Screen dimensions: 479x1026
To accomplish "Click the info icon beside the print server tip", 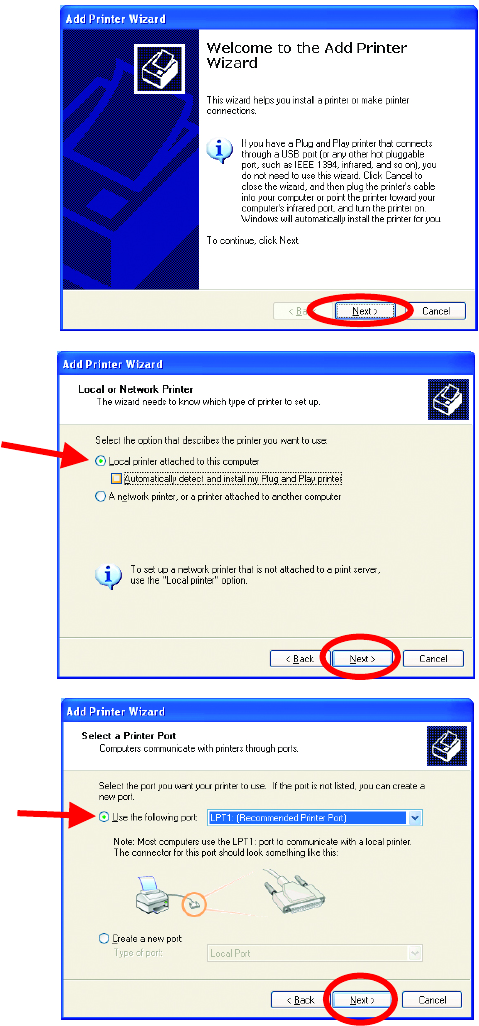I will 108,576.
